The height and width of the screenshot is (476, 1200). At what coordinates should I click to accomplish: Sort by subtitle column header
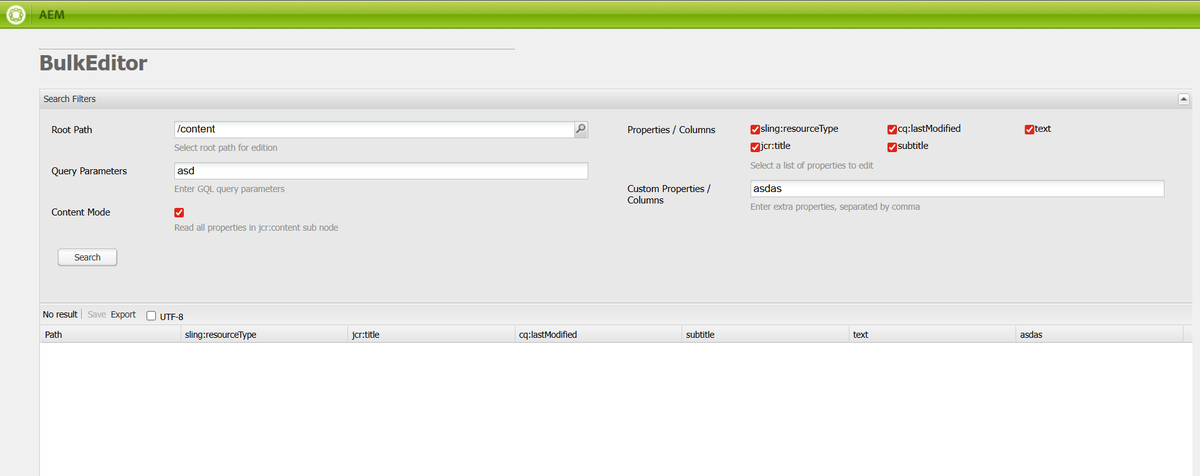coord(765,335)
